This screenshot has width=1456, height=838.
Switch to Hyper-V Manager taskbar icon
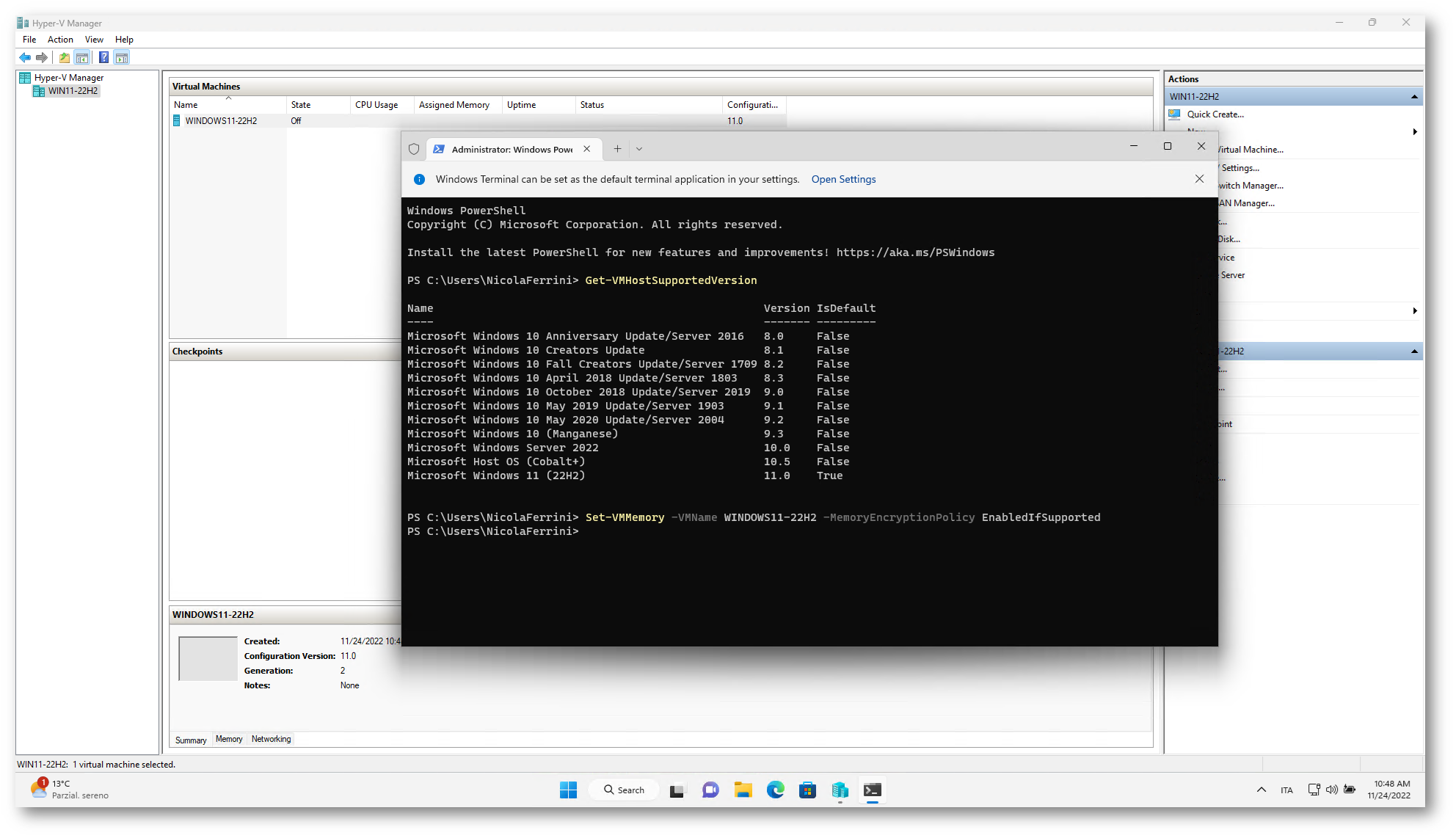click(840, 790)
